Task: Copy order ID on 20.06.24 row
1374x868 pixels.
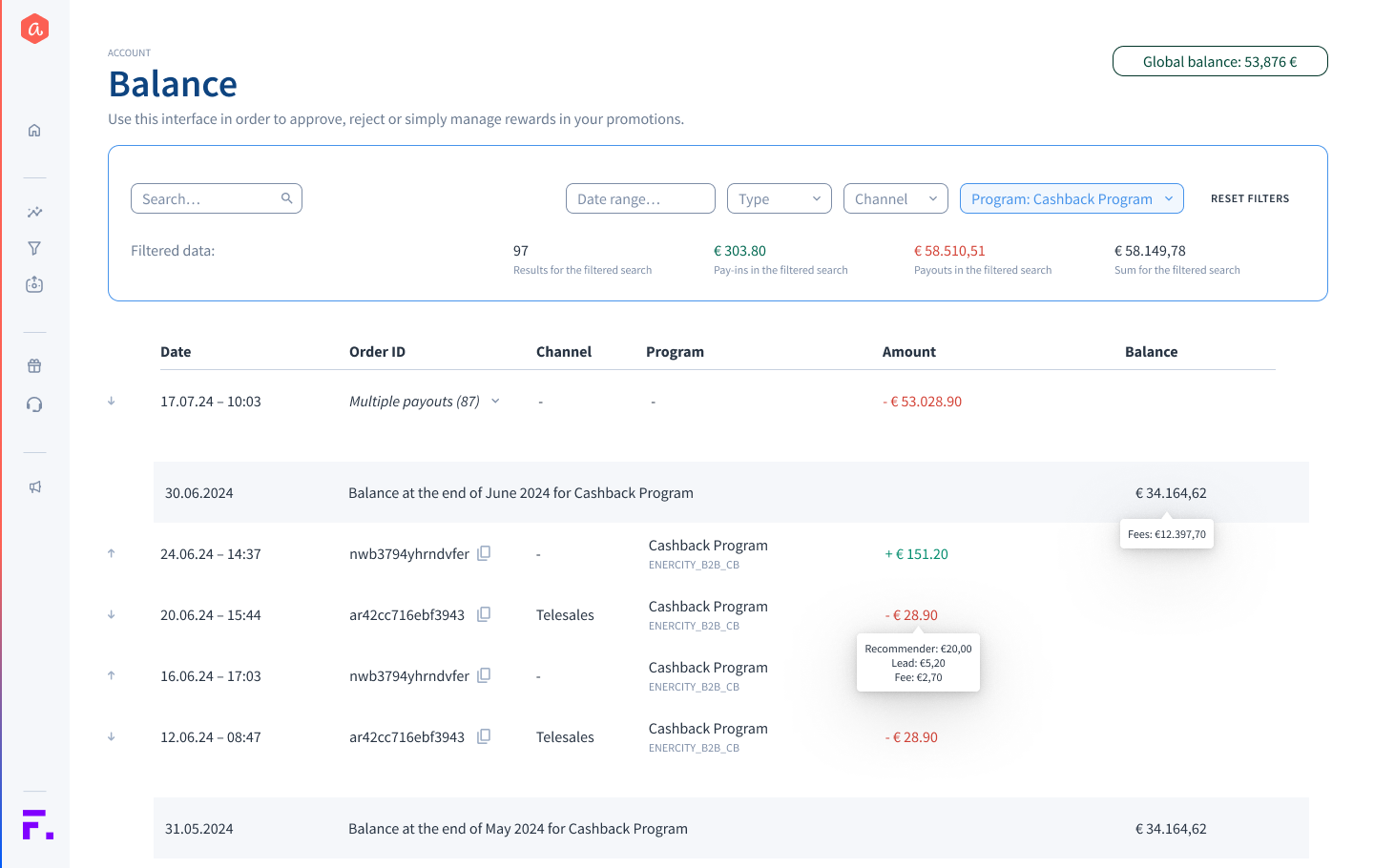Action: (x=484, y=614)
